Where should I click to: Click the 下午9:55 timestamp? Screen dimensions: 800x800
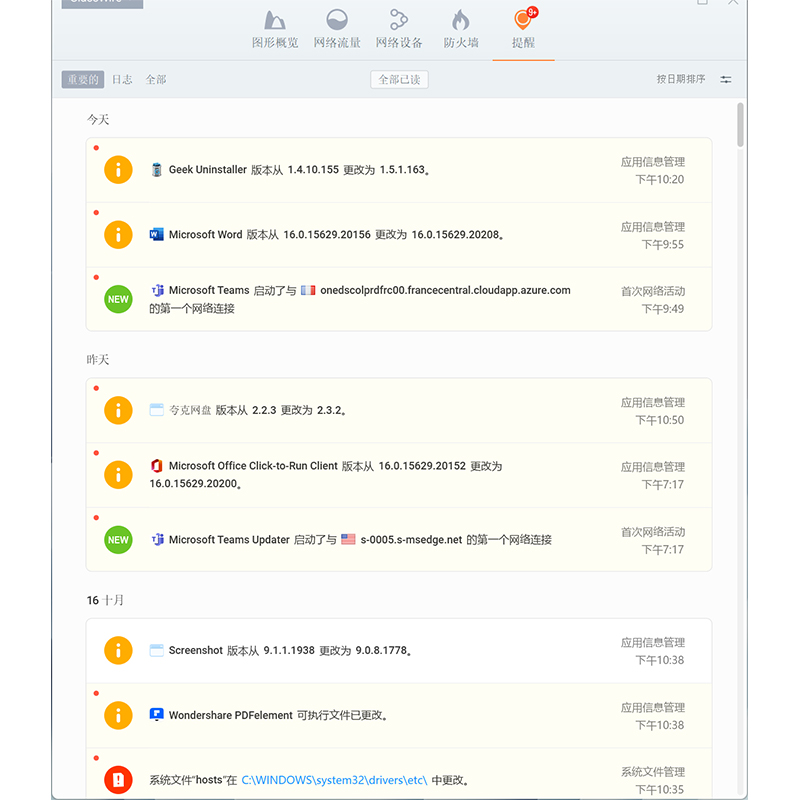[x=663, y=244]
